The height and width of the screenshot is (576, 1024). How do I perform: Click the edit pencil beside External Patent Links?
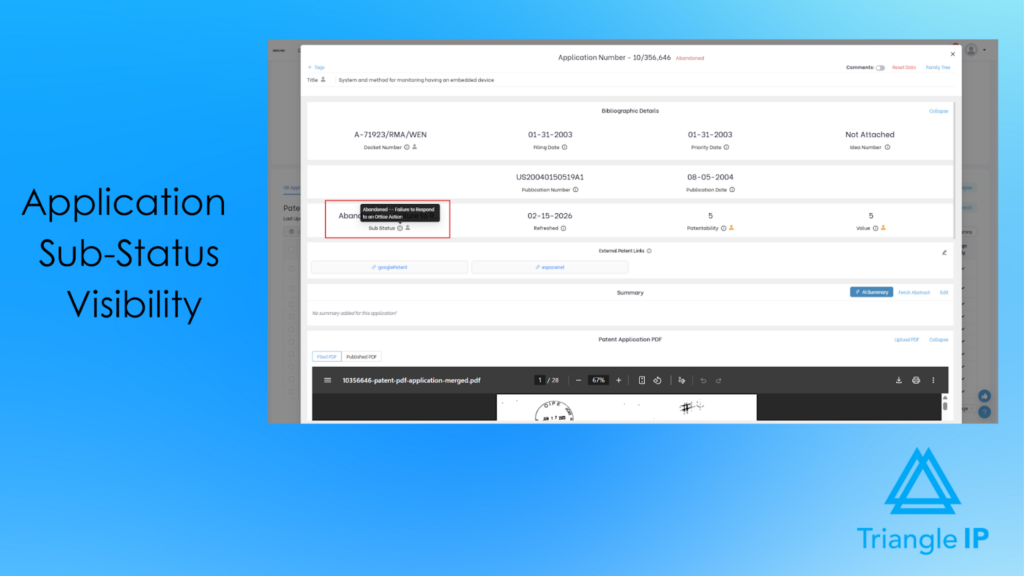[943, 252]
